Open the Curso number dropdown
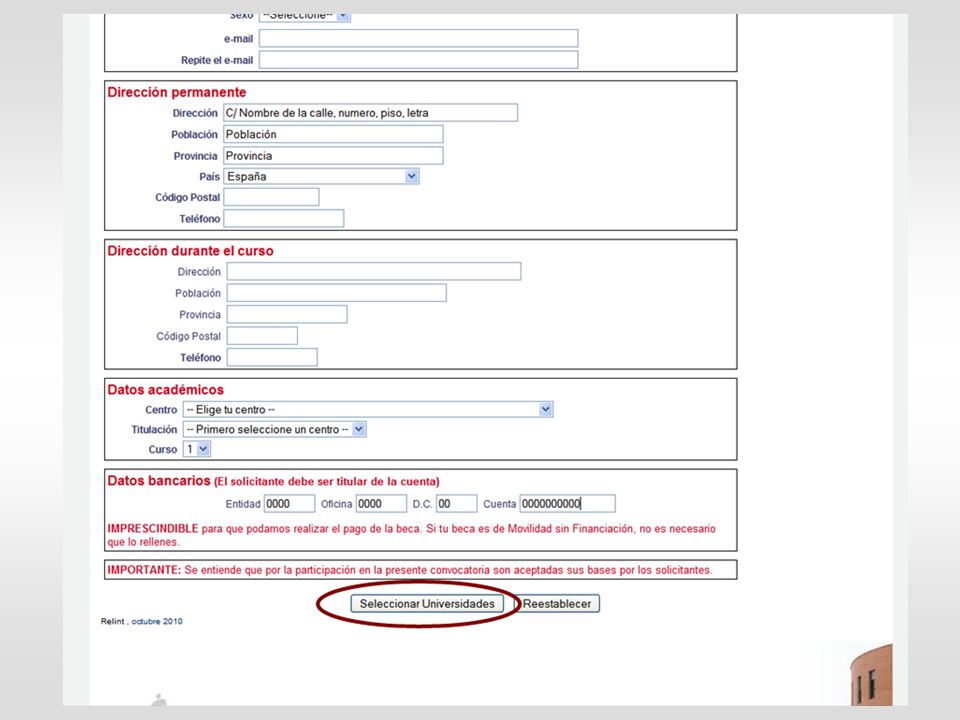This screenshot has height=720, width=960. click(197, 449)
